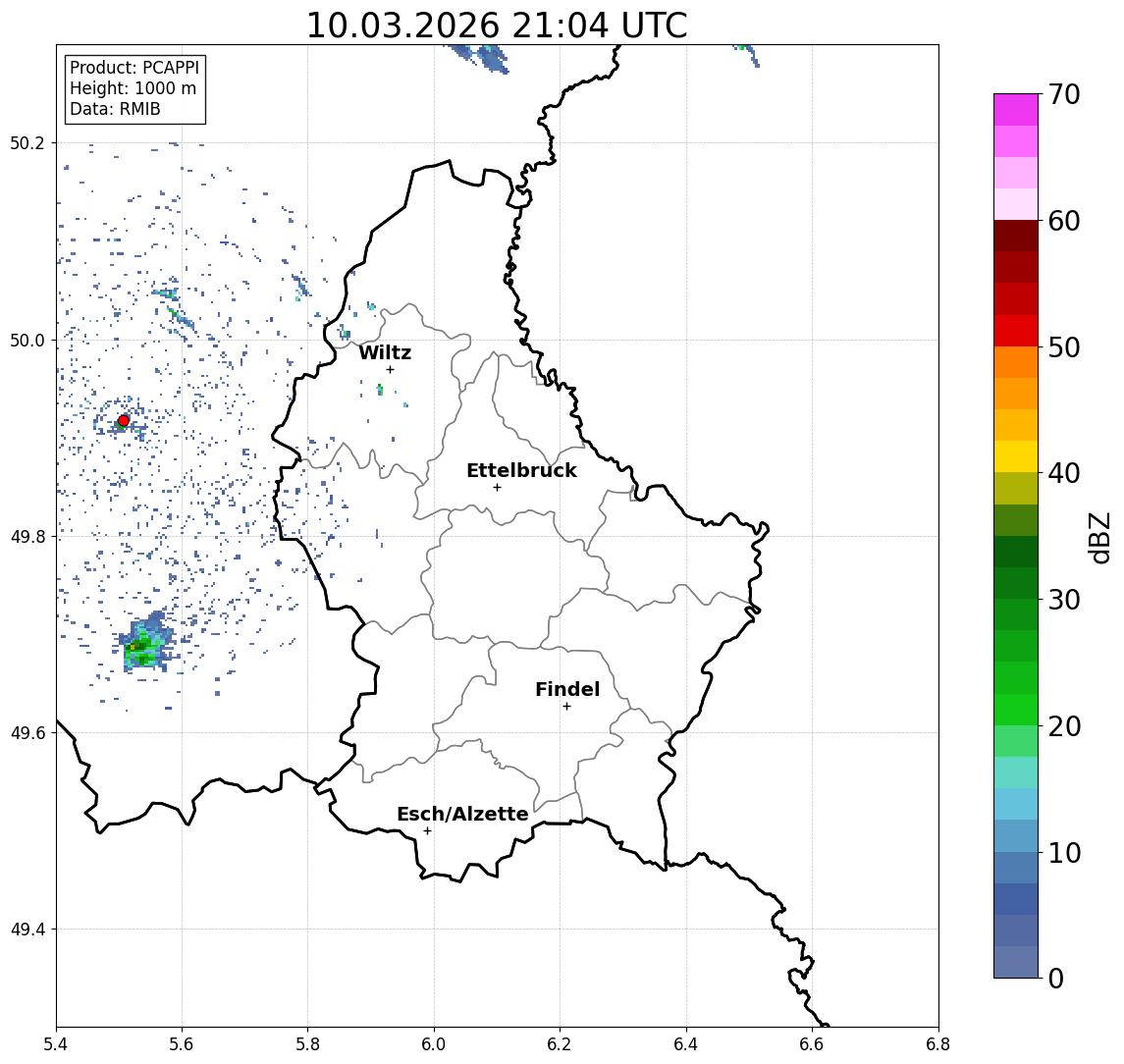Screen dimensions: 1124x1064
Task: Click the longitude axis label '6.0'
Action: click(x=434, y=1044)
